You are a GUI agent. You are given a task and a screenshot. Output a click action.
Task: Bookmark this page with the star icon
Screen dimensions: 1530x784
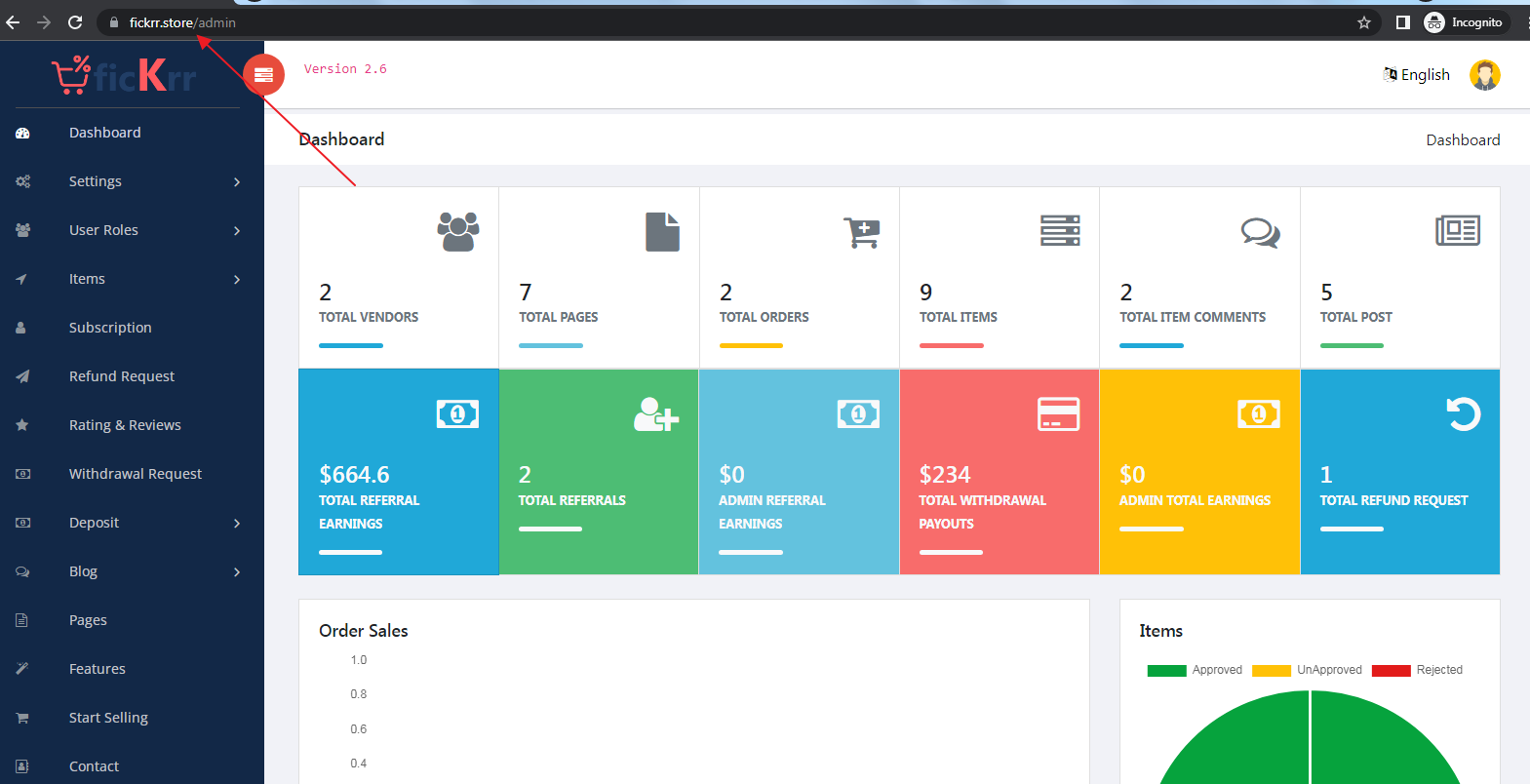point(1364,22)
